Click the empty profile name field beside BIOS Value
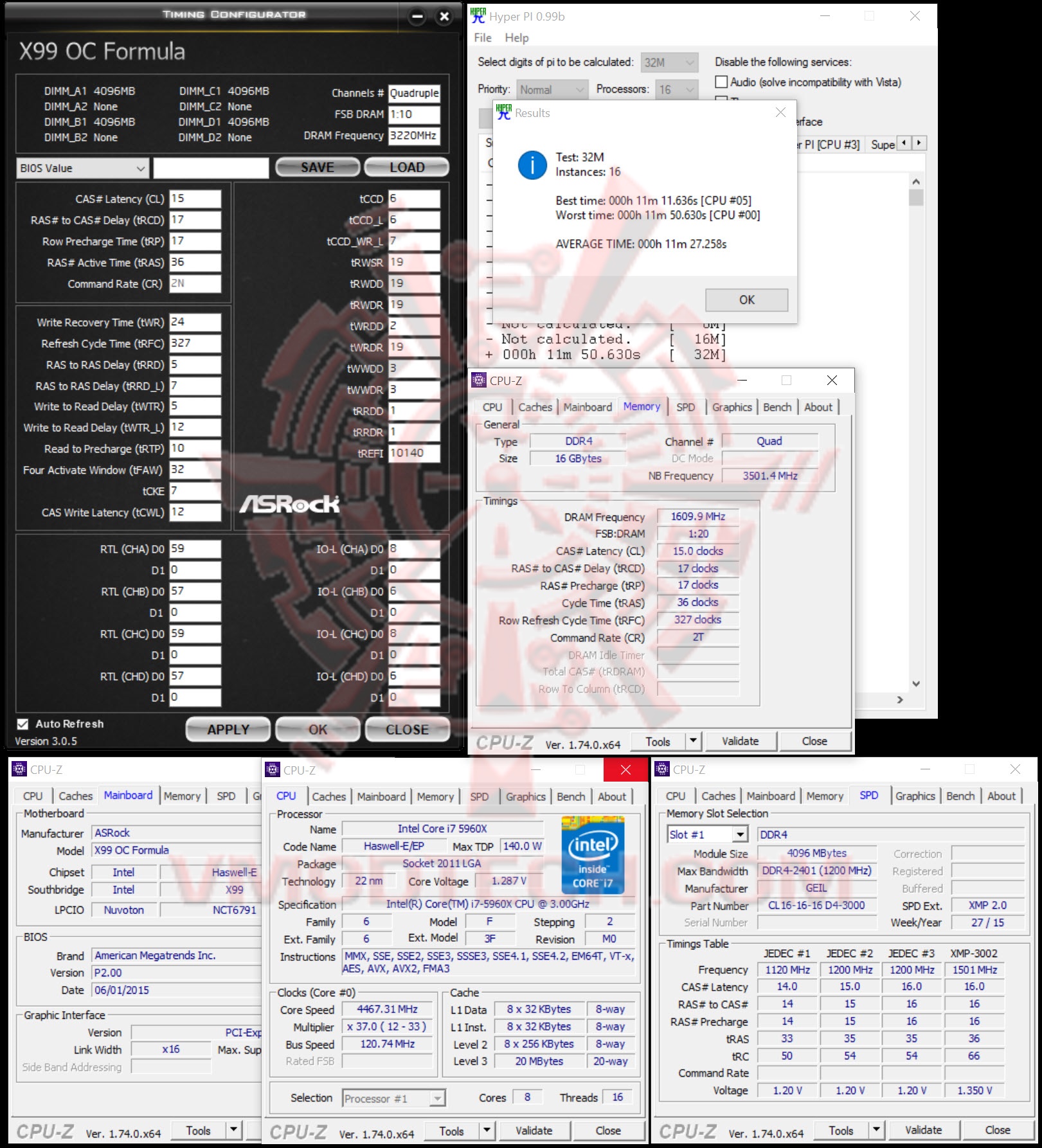Screen dimensions: 1042x1148 point(211,168)
